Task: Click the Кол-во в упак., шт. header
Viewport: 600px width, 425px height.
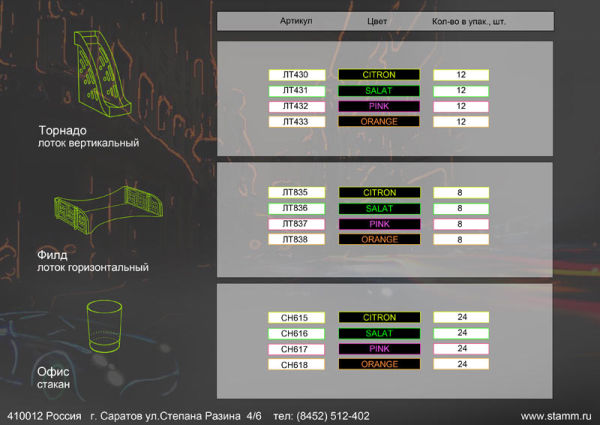Action: [x=469, y=21]
